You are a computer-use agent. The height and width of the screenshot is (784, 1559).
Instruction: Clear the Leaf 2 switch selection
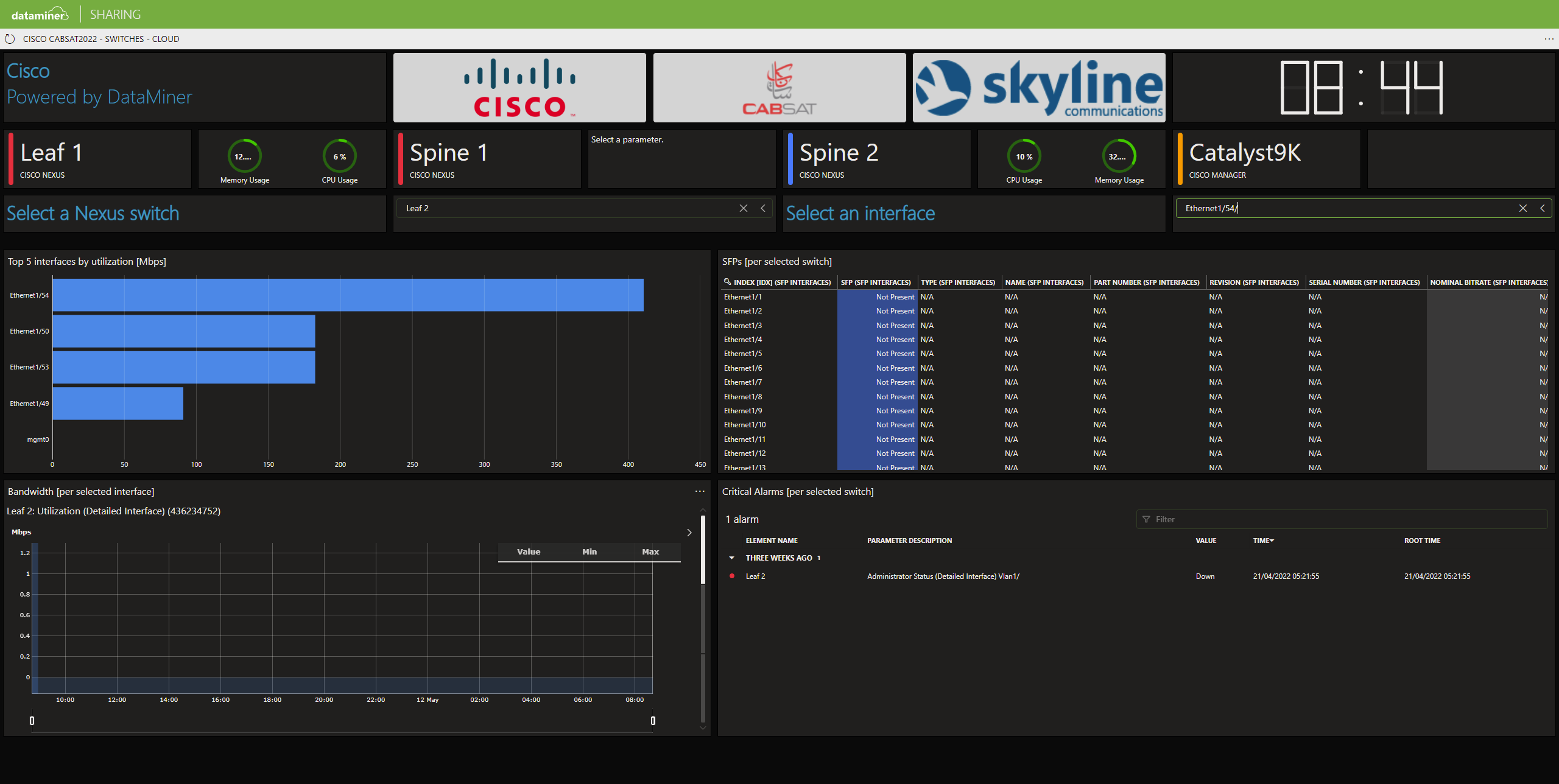pyautogui.click(x=743, y=208)
